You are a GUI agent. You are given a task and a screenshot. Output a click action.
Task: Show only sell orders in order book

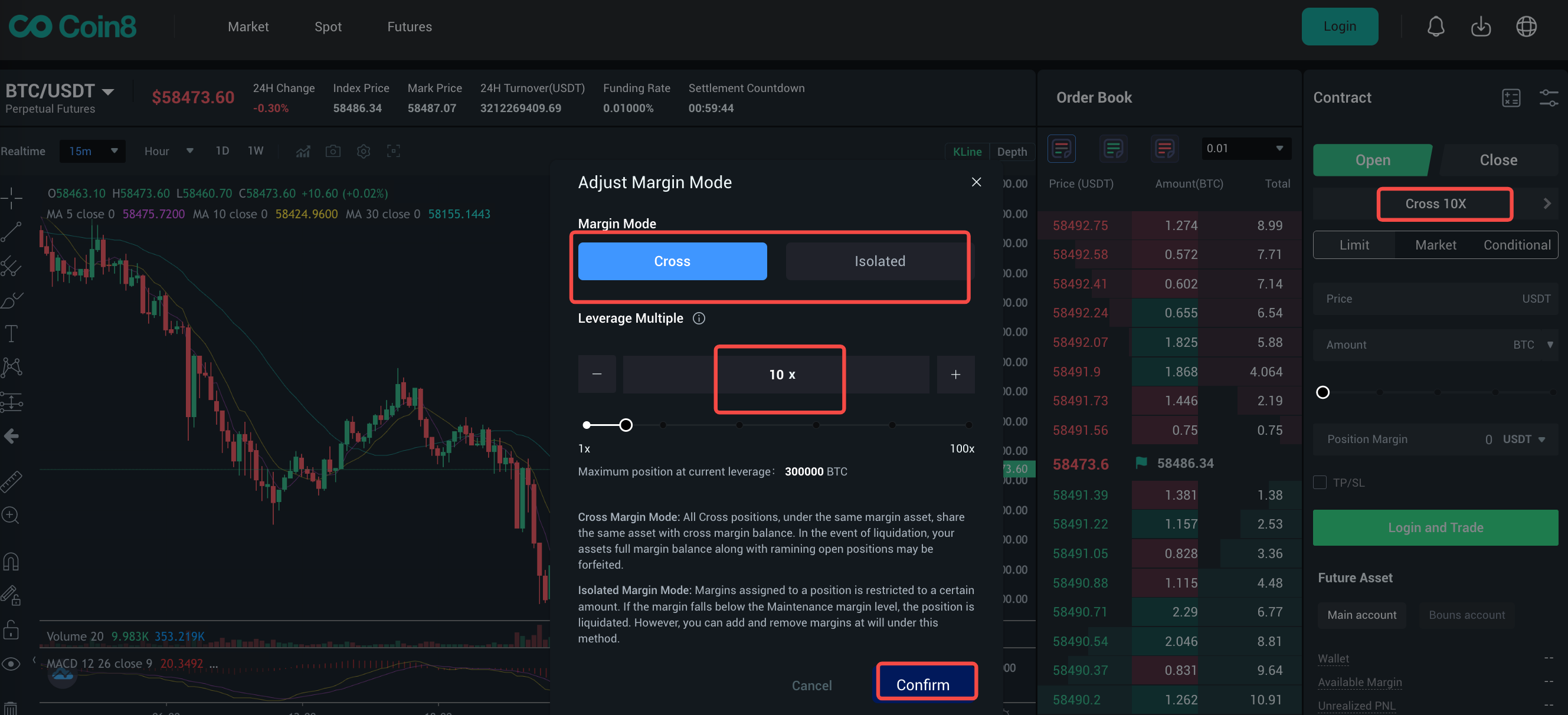pyautogui.click(x=1164, y=149)
